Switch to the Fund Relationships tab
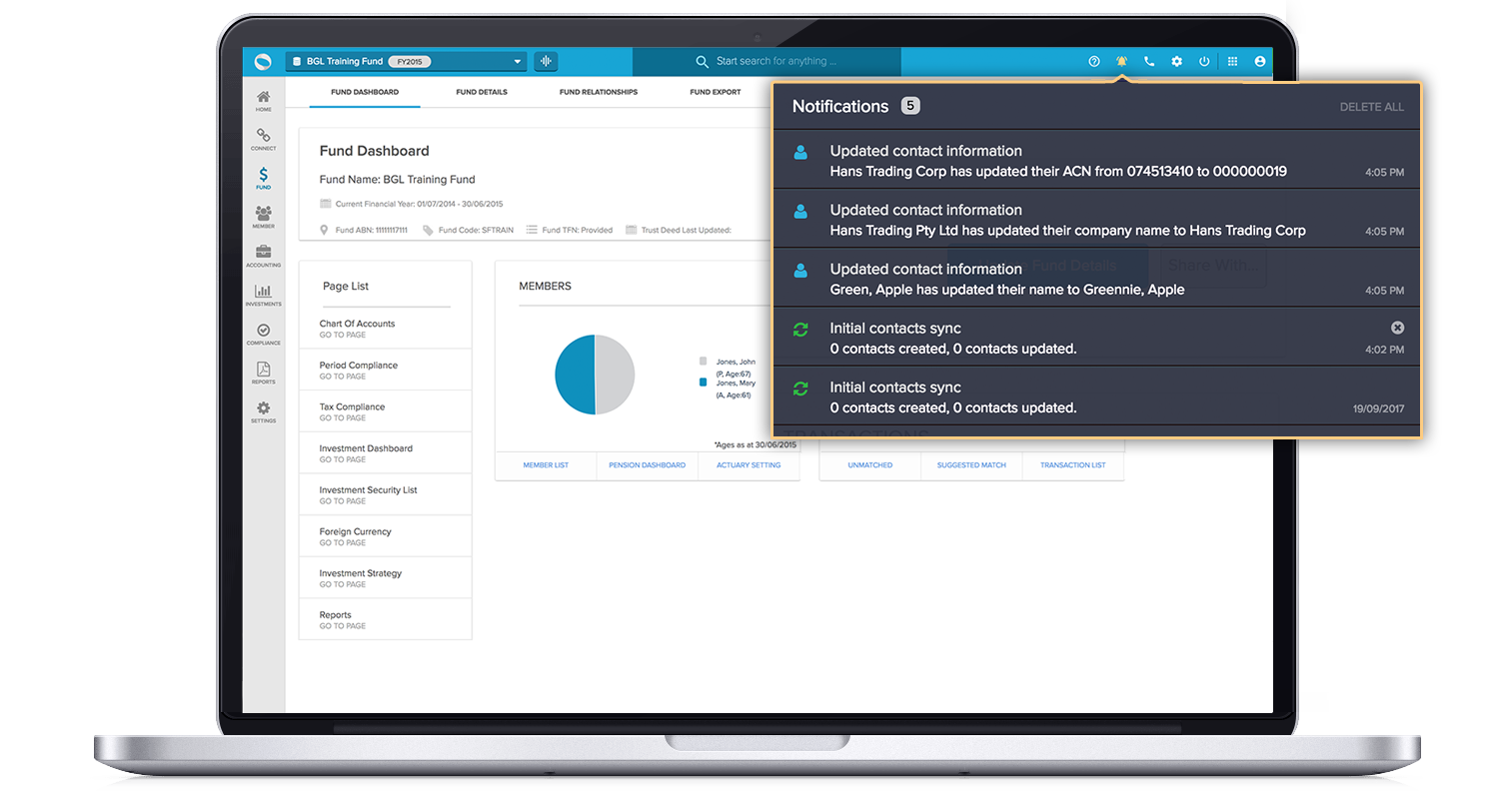This screenshot has height=791, width=1512. tap(598, 92)
